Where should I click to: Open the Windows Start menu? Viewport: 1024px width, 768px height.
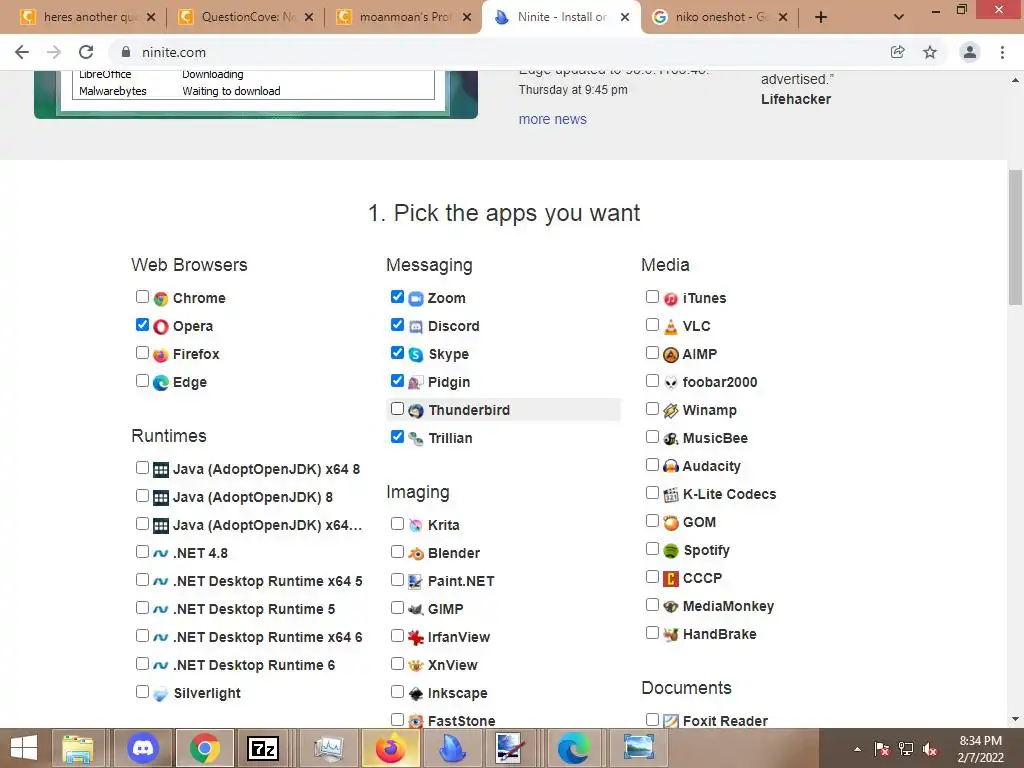click(x=24, y=748)
